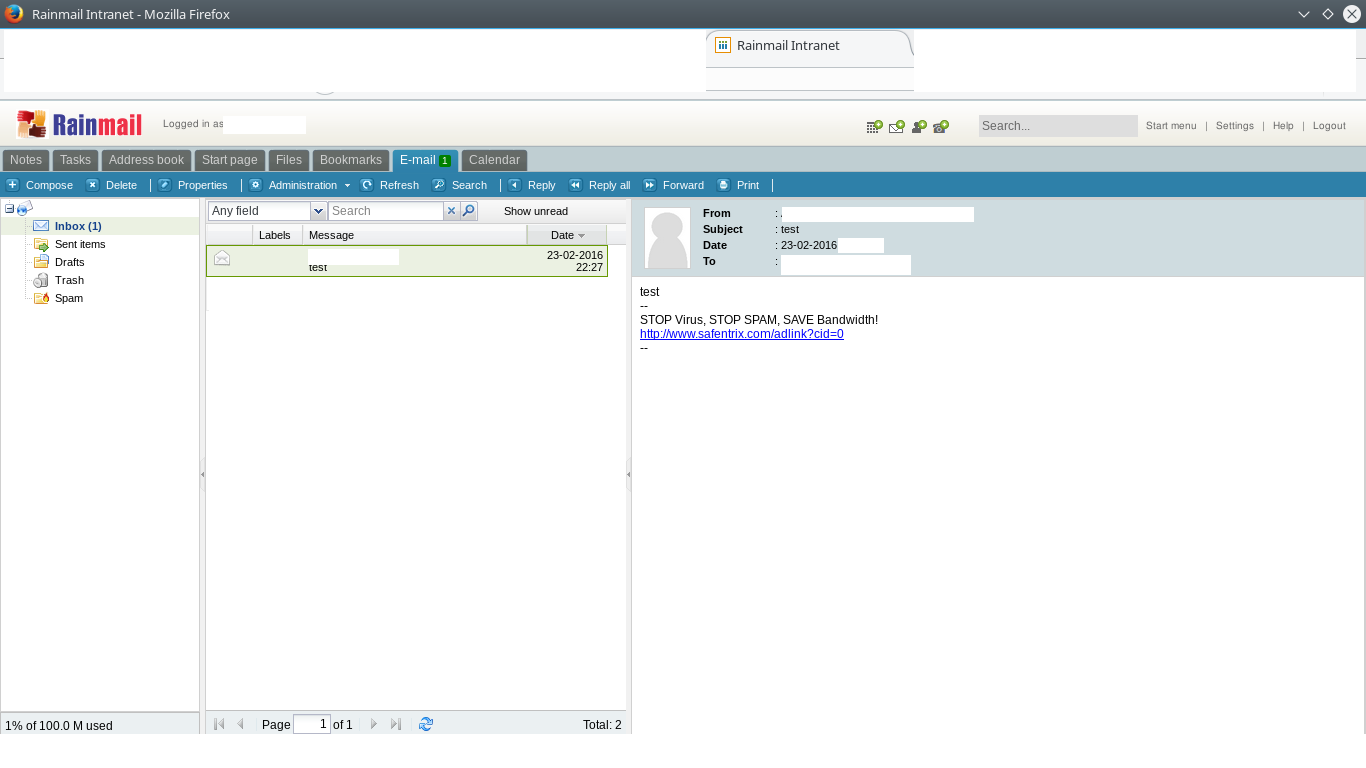The image size is (1366, 768).
Task: Switch to the Files tab
Action: click(289, 160)
